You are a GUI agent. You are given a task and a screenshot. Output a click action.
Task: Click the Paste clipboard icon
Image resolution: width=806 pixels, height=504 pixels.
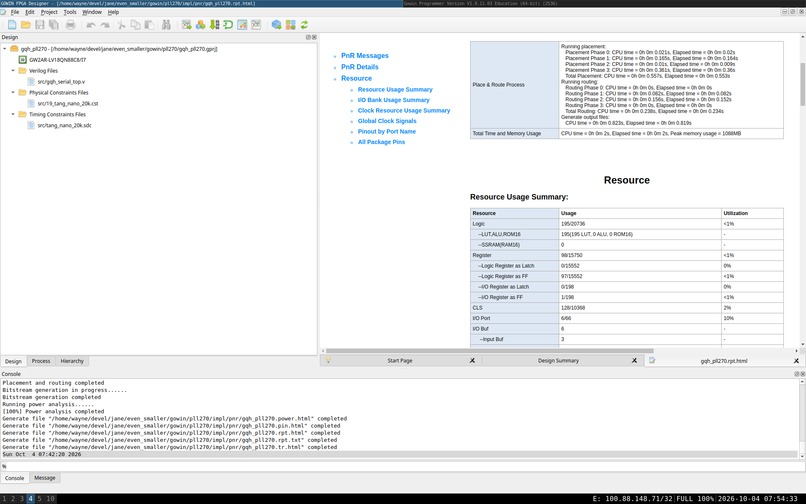click(x=149, y=25)
